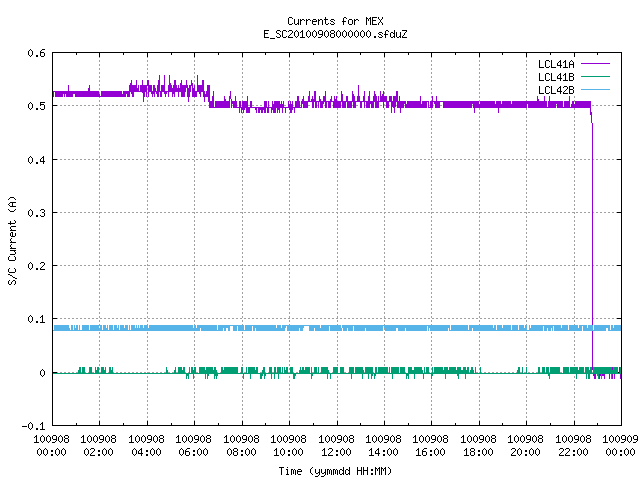Click the y-axis label 'S/C Current (A)'

tap(13, 240)
